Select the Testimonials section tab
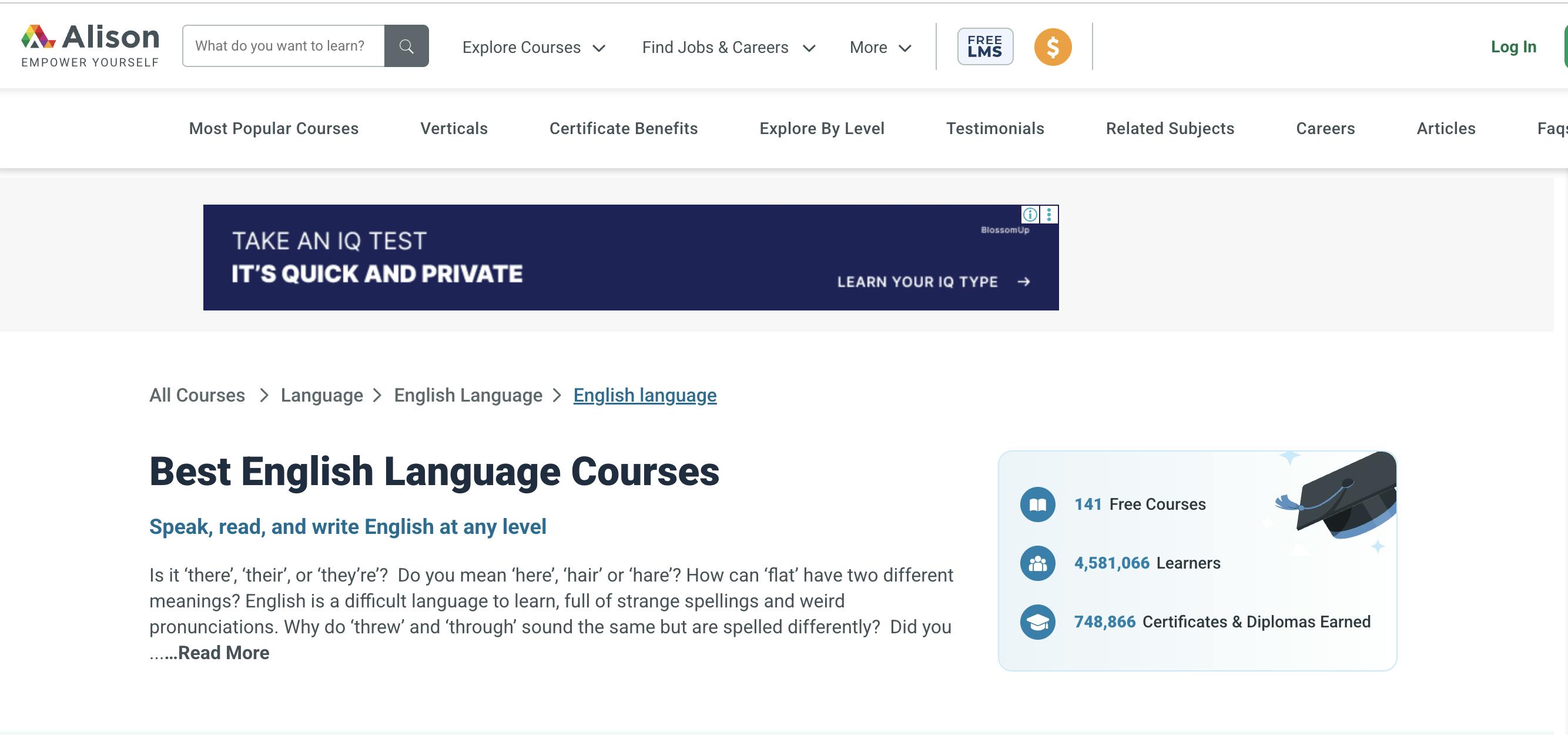 [994, 129]
